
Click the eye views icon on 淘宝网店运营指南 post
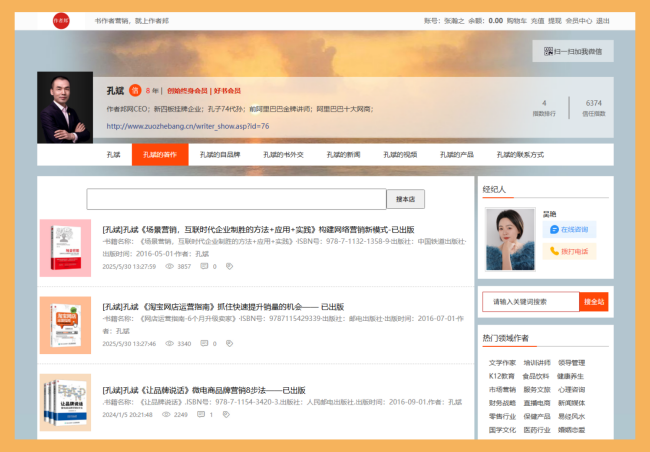coord(169,343)
